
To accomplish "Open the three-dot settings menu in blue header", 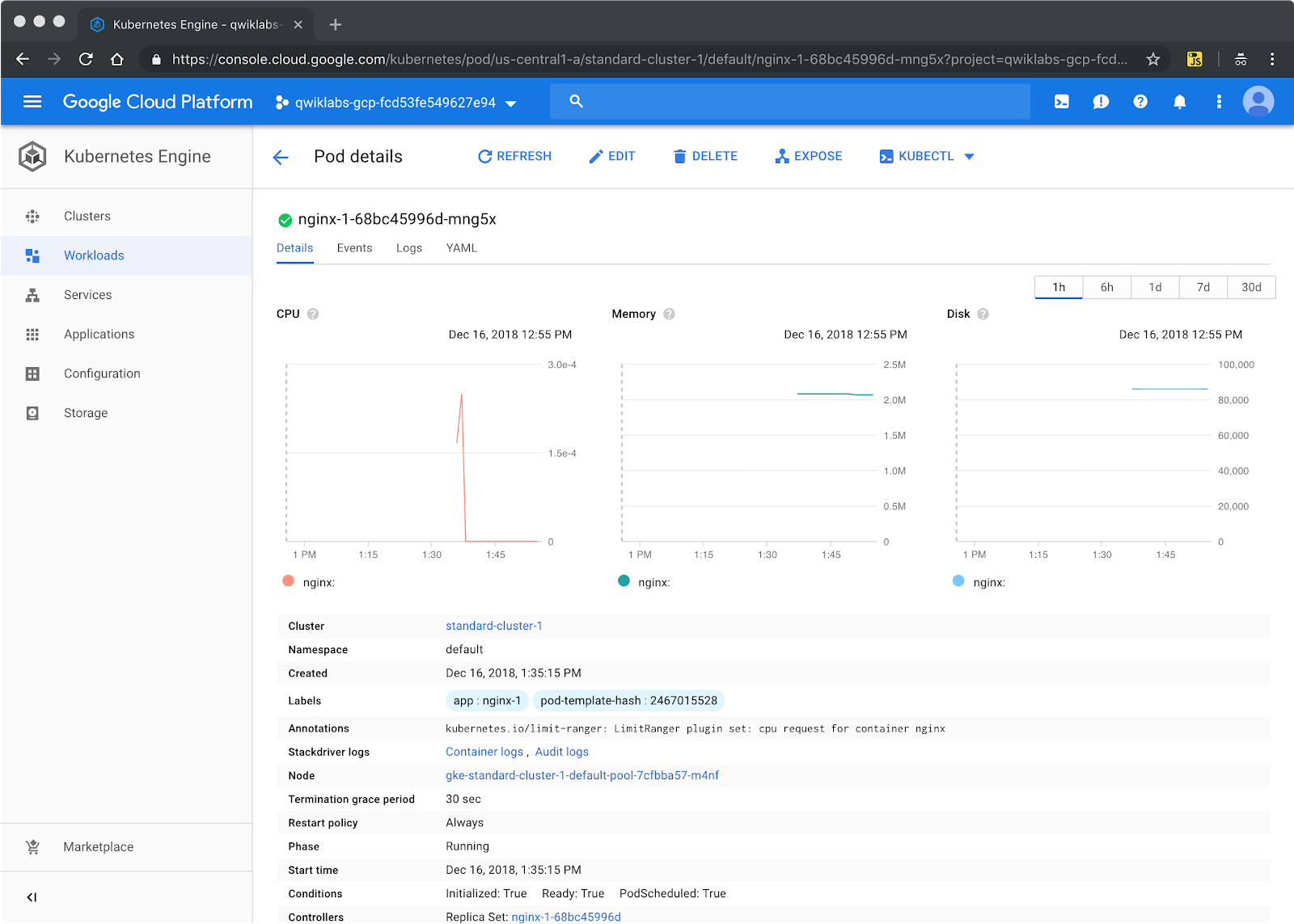I will pos(1219,102).
